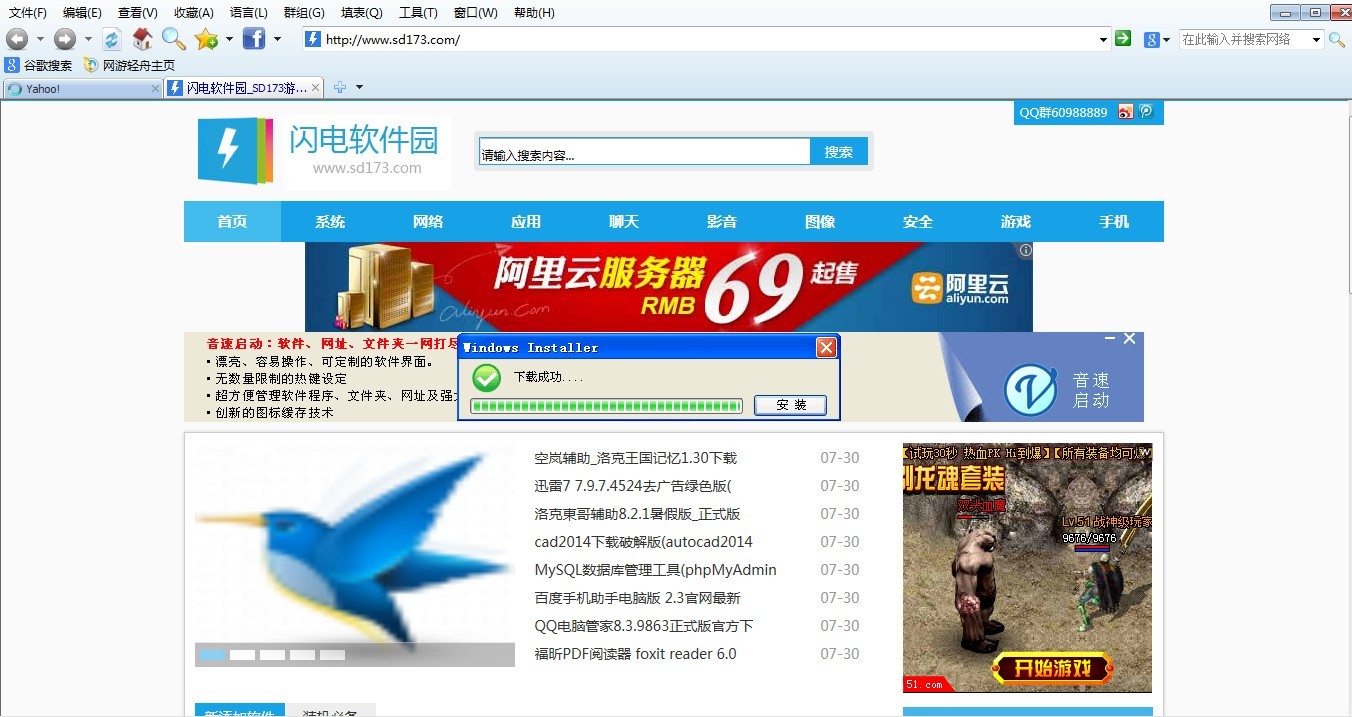Click the blue 搜索 button on site

839,152
